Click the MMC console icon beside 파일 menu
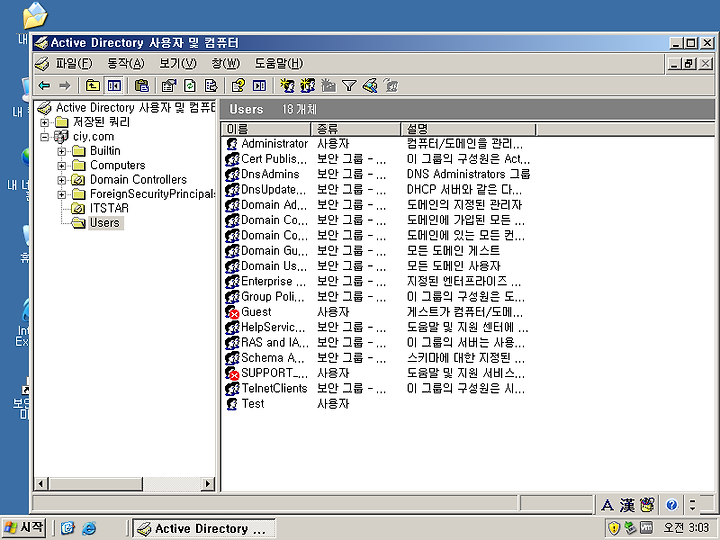 point(42,63)
